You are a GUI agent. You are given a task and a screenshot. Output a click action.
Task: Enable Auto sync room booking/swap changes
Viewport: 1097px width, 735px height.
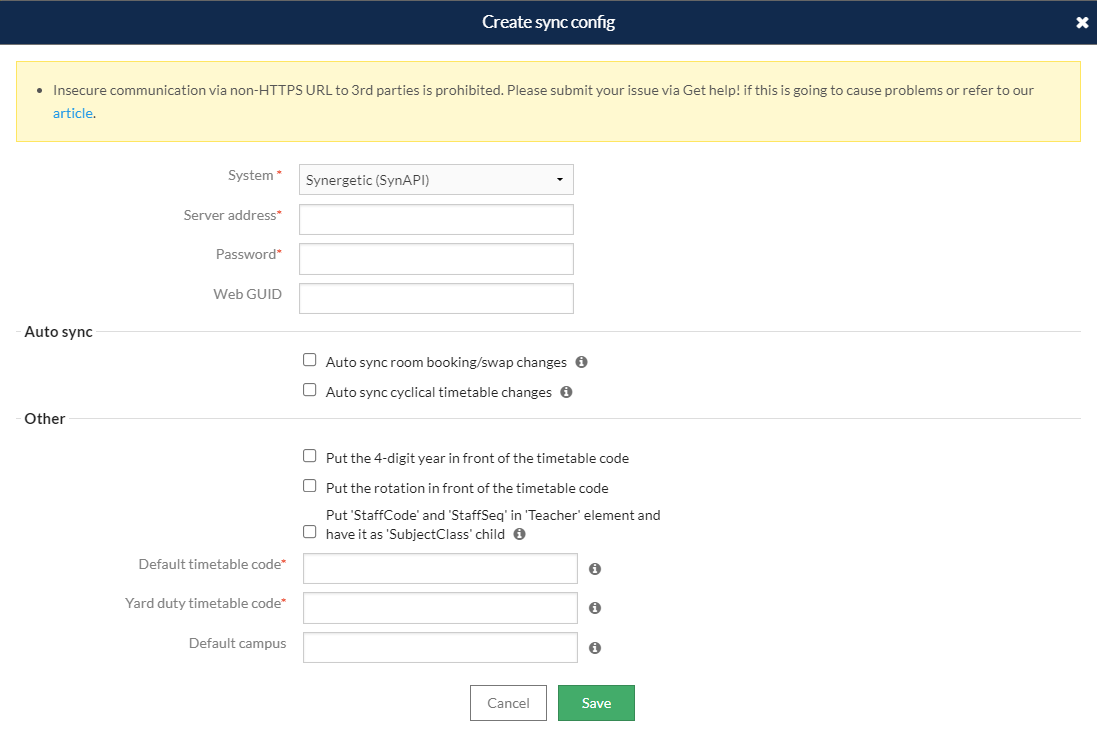(309, 360)
